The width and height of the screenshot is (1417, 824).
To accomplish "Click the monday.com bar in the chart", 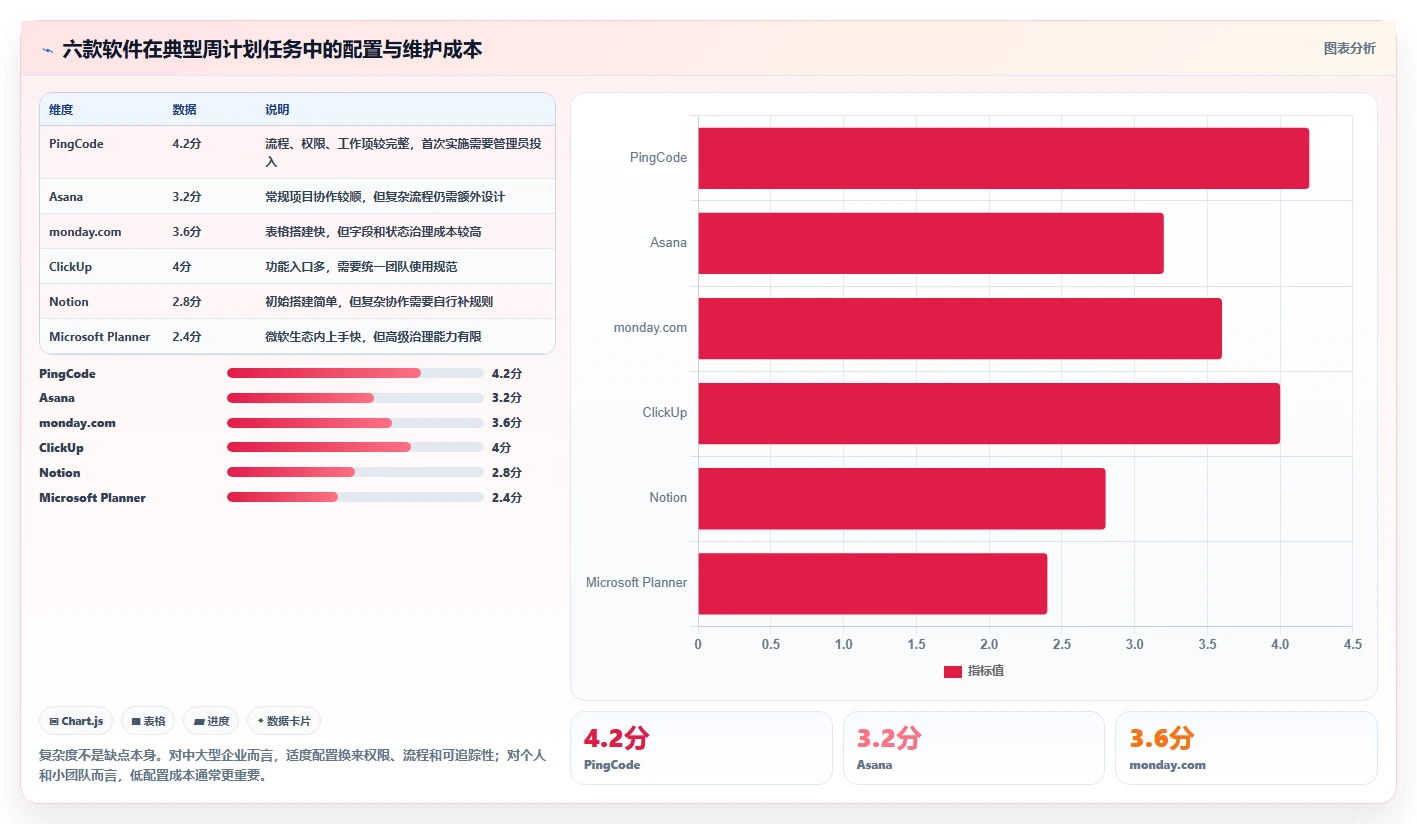I will (960, 328).
